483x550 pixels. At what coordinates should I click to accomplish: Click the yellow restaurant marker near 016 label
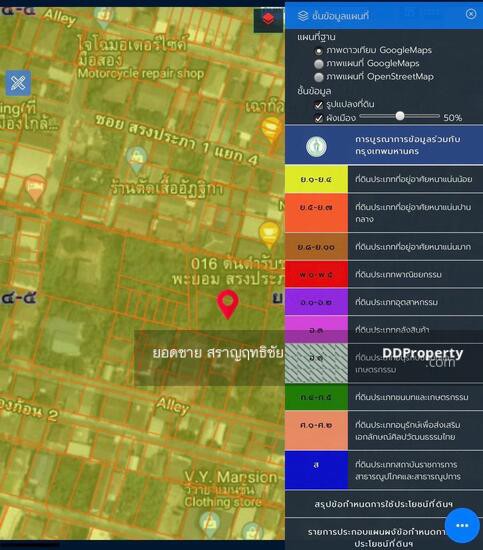click(x=269, y=235)
